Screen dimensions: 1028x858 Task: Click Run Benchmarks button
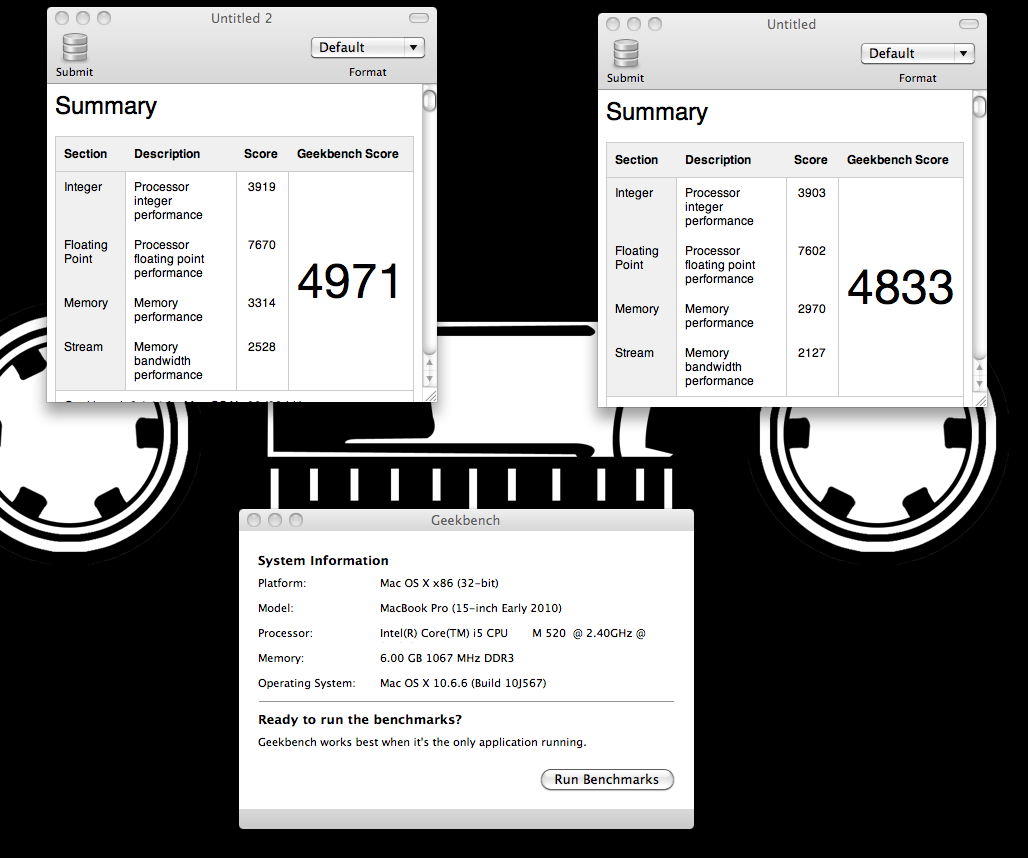pyautogui.click(x=607, y=779)
